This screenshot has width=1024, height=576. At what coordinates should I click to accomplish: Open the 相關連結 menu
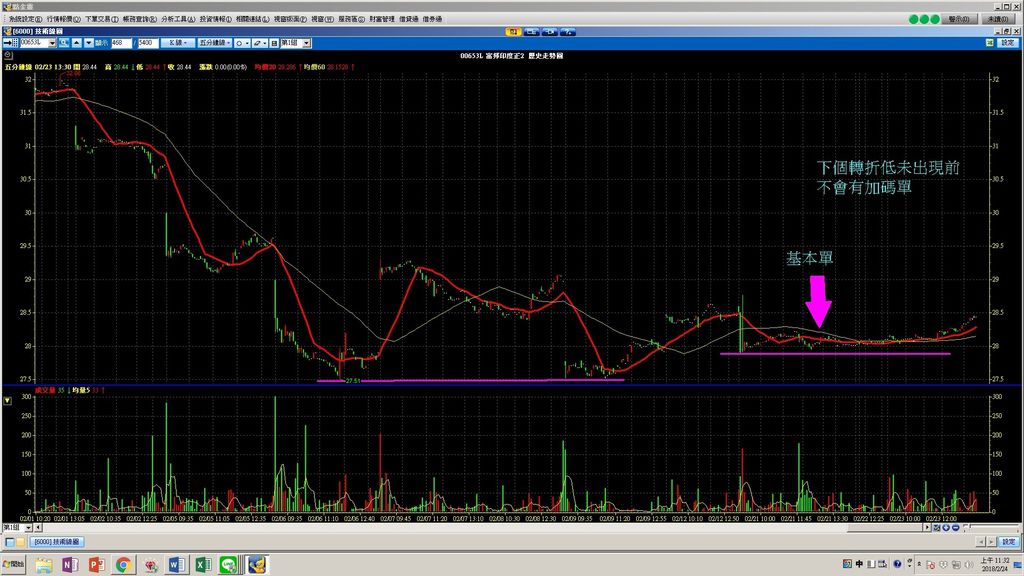click(252, 19)
